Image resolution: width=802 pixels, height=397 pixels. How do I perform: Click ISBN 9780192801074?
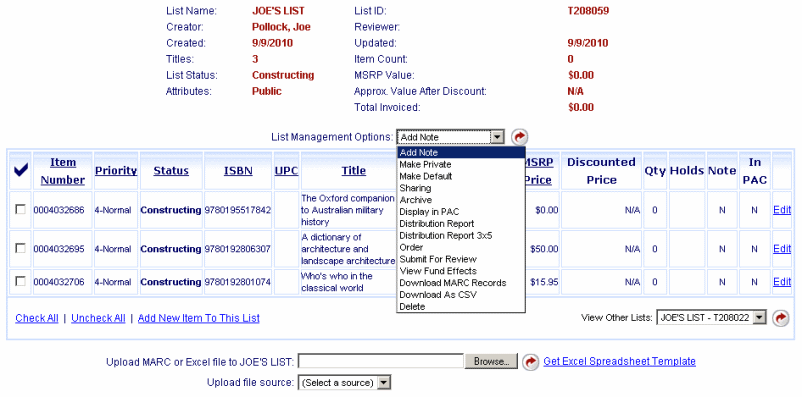coord(238,282)
